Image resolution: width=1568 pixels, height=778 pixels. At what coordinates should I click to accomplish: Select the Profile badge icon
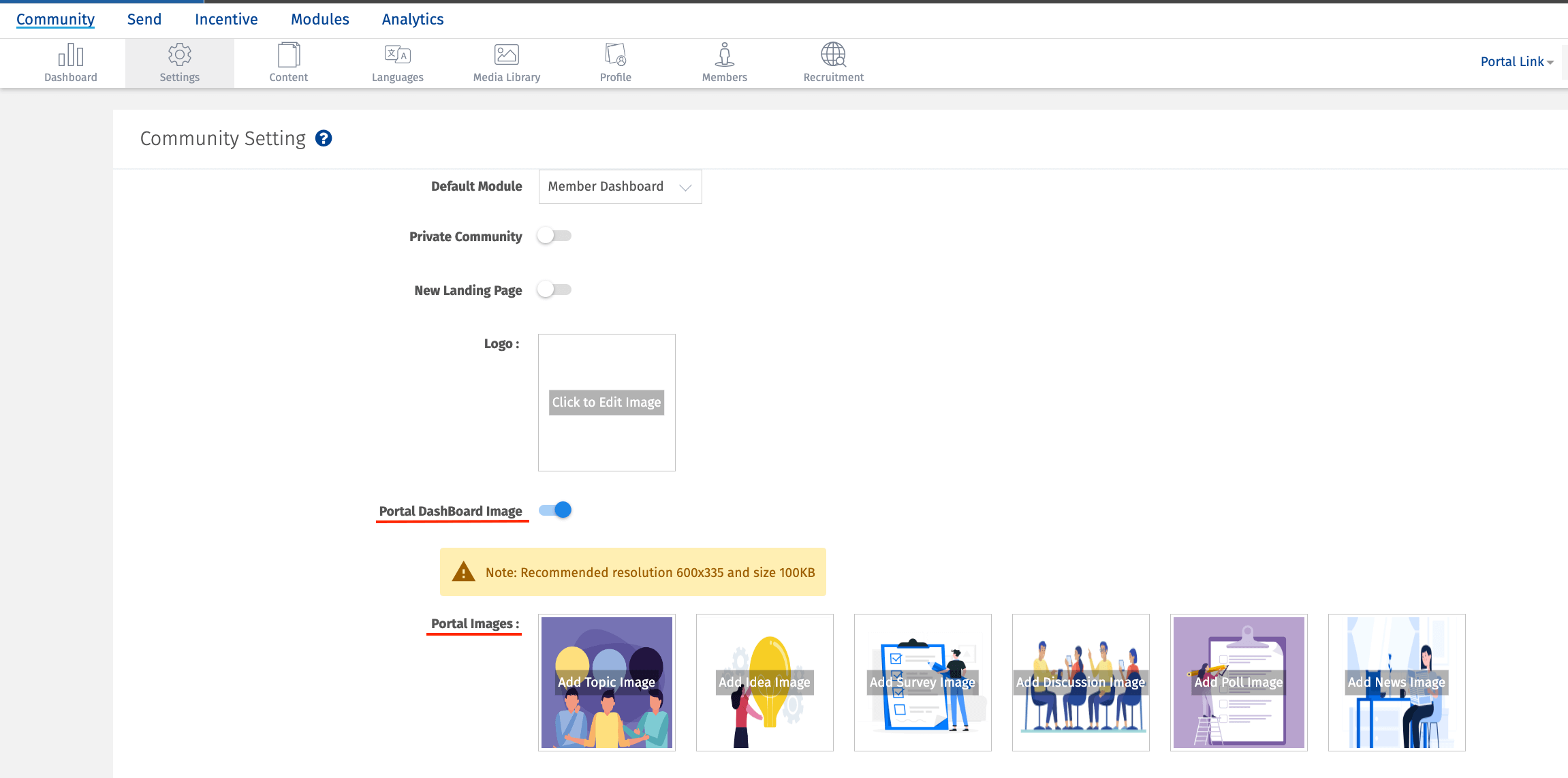pos(615,55)
